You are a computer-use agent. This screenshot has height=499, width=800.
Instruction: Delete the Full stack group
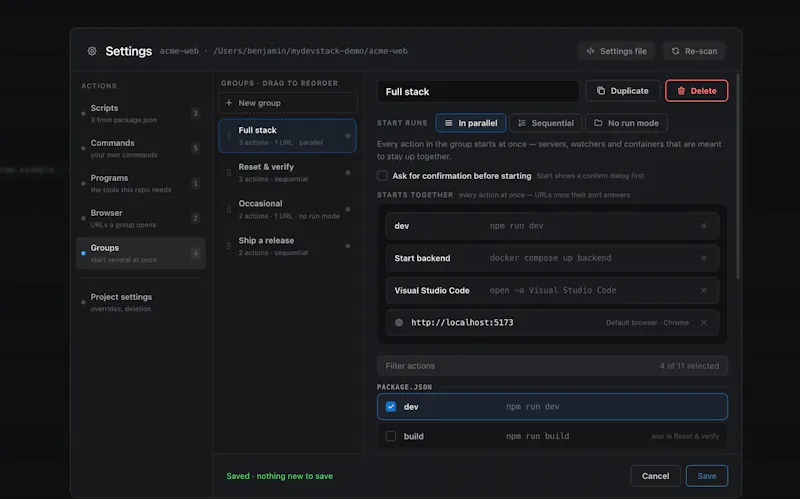[696, 91]
